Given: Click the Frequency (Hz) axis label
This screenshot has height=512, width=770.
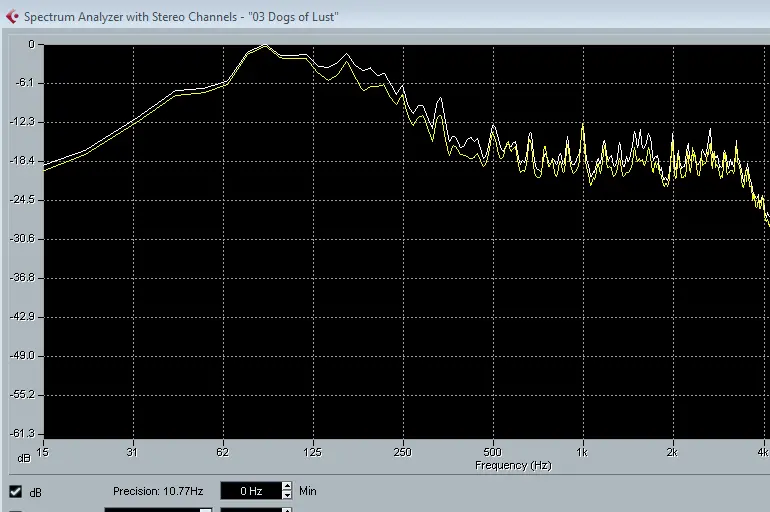Looking at the screenshot, I should 513,465.
